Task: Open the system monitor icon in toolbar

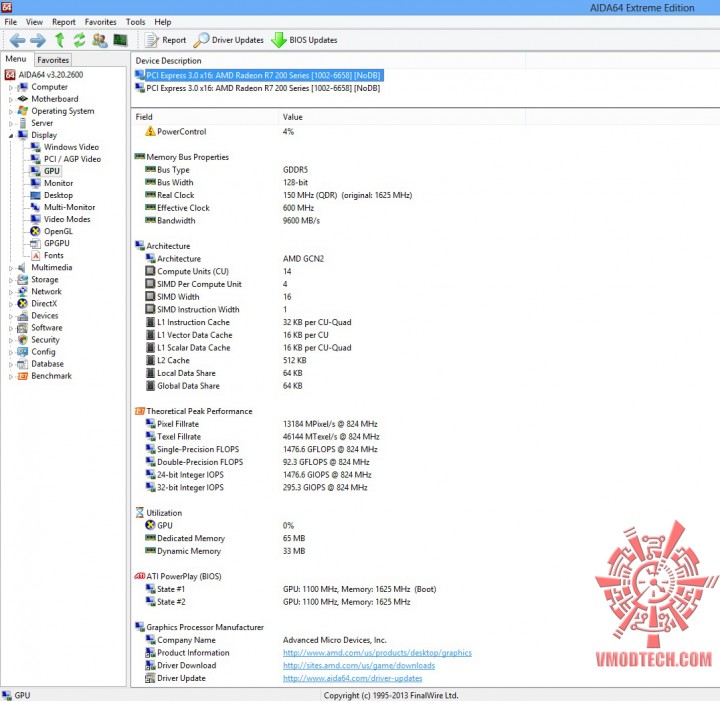Action: (x=120, y=40)
